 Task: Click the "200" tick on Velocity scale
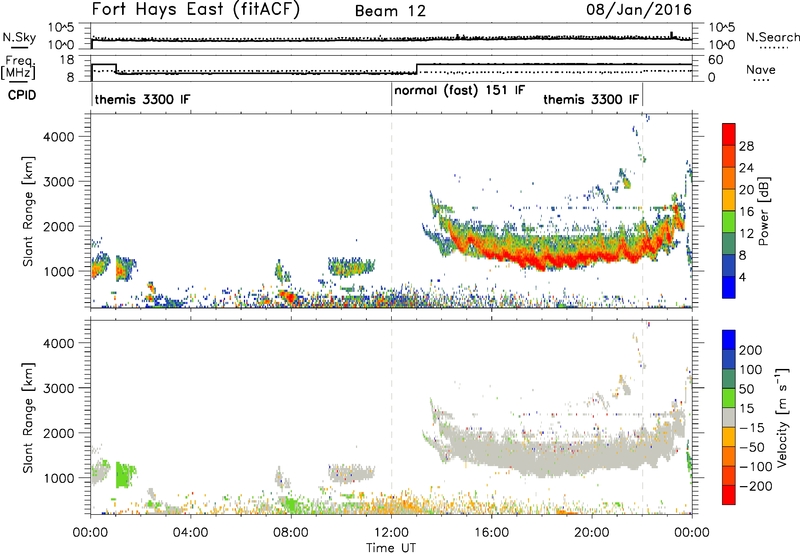point(751,350)
